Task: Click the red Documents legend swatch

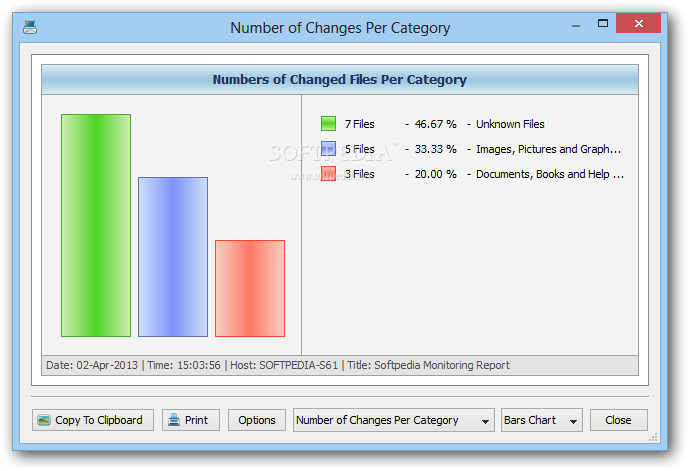Action: pos(328,174)
